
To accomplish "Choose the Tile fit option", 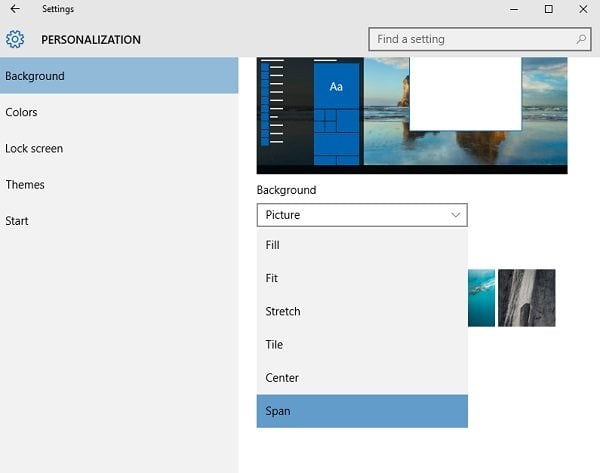I will [x=362, y=345].
